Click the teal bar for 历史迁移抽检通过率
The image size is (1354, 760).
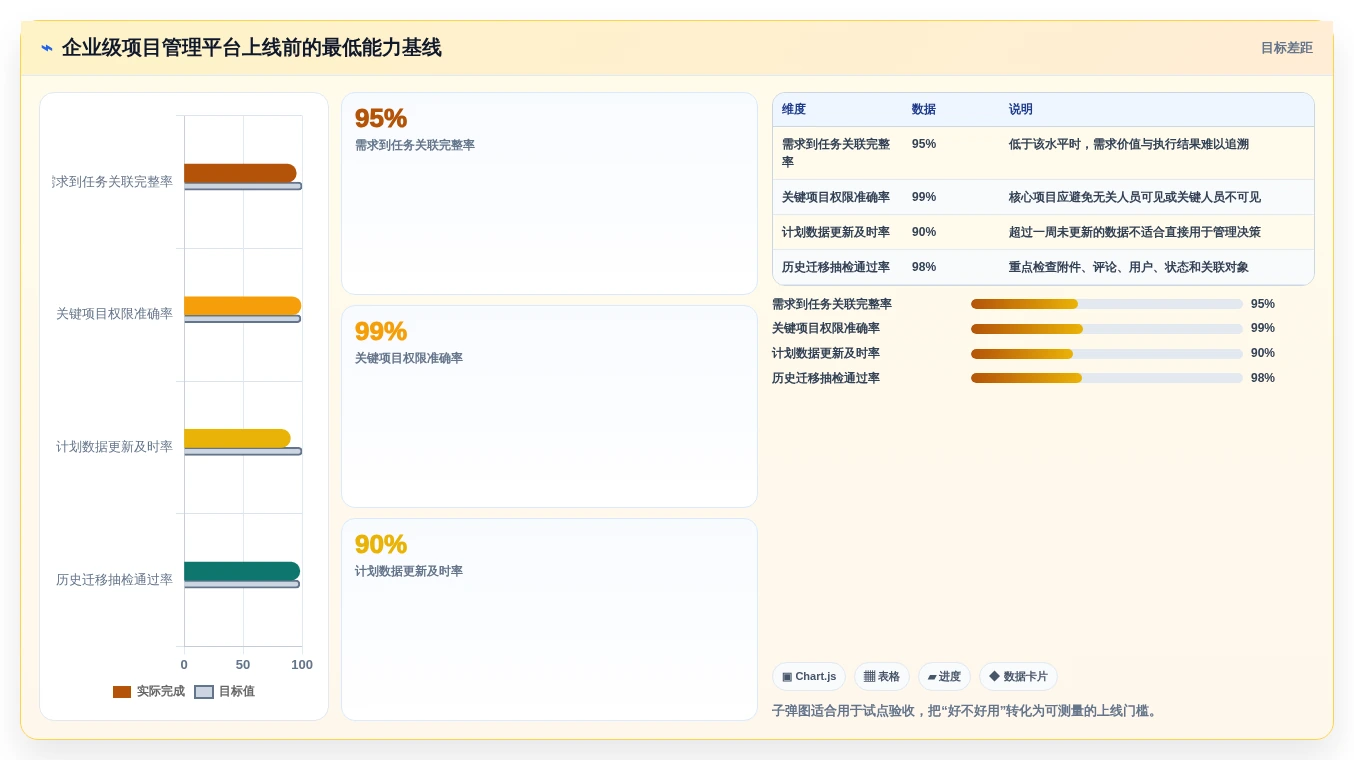[242, 571]
